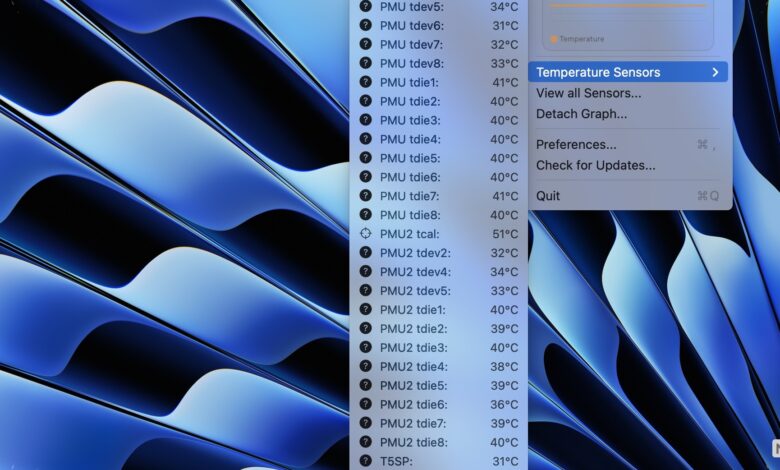Select the PMU2 tdie1 sensor label
Screen dimensions: 780x470
coord(412,309)
